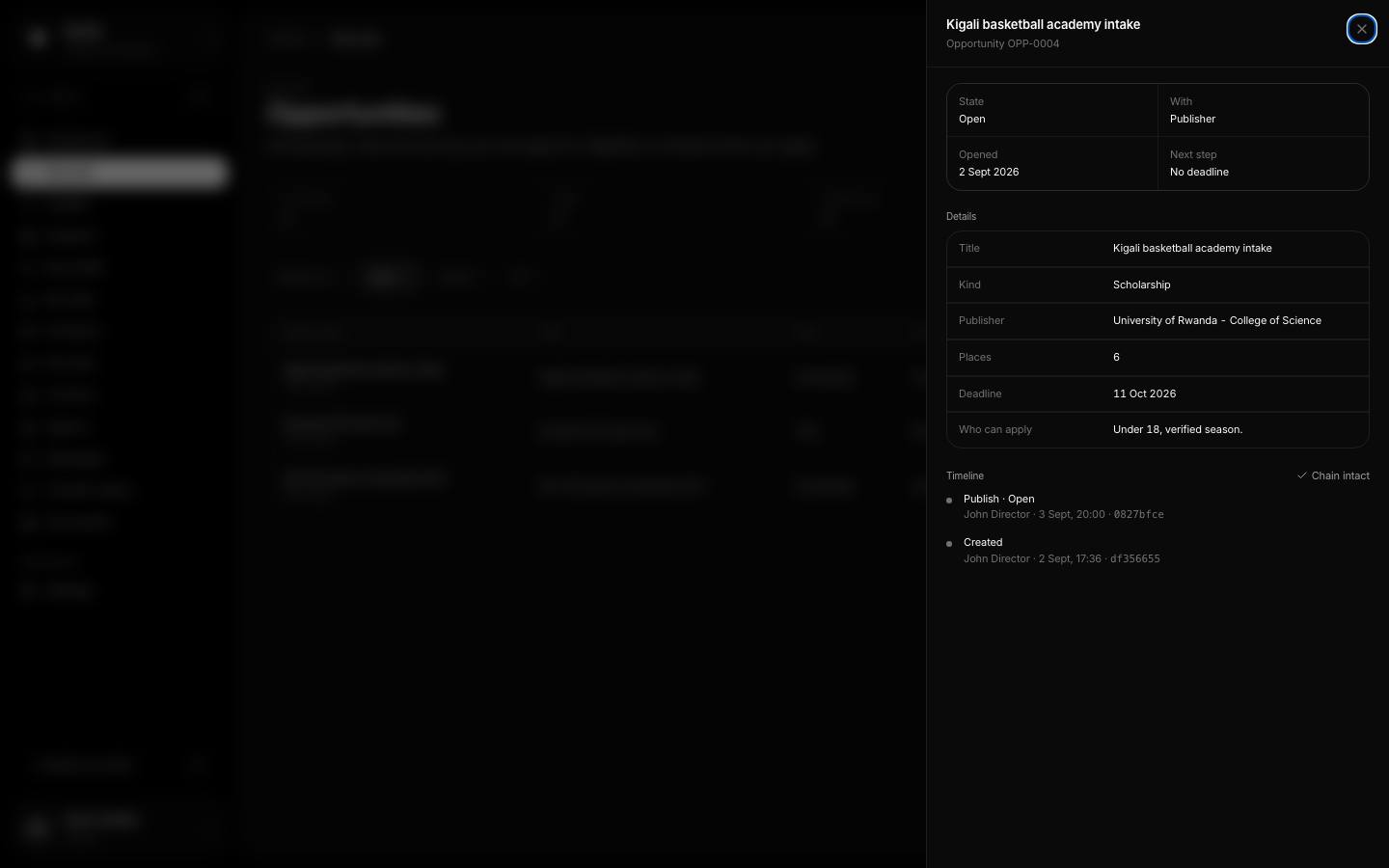Click the State value "Open"

[971, 119]
